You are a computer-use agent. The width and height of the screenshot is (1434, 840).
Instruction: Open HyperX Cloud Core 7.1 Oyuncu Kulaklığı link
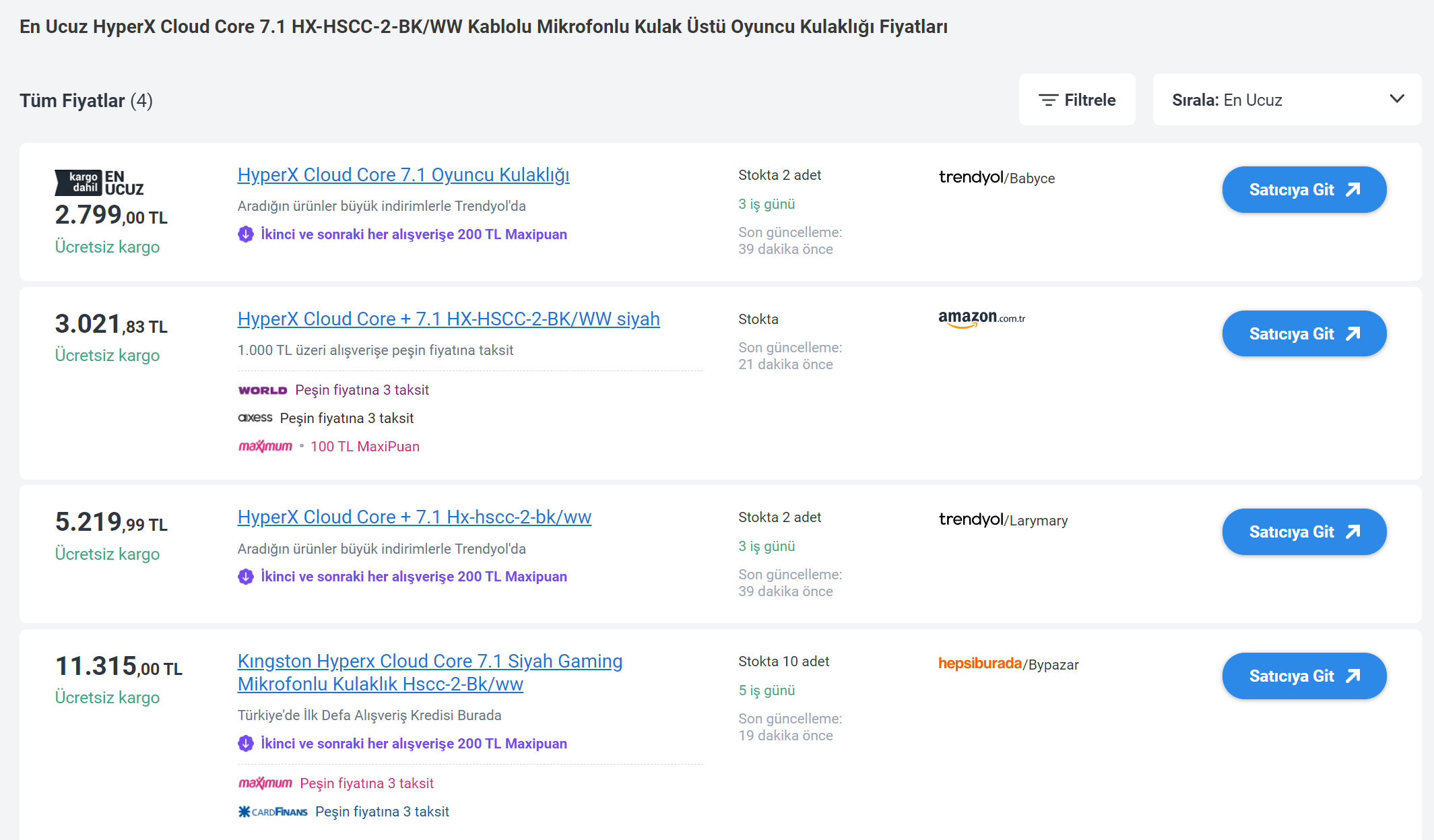[x=403, y=174]
